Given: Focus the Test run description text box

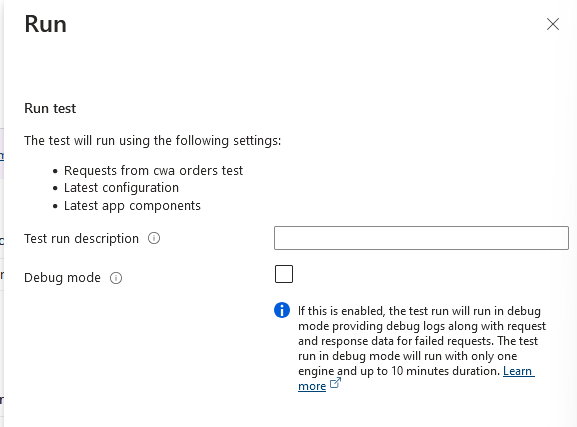Looking at the screenshot, I should point(421,238).
